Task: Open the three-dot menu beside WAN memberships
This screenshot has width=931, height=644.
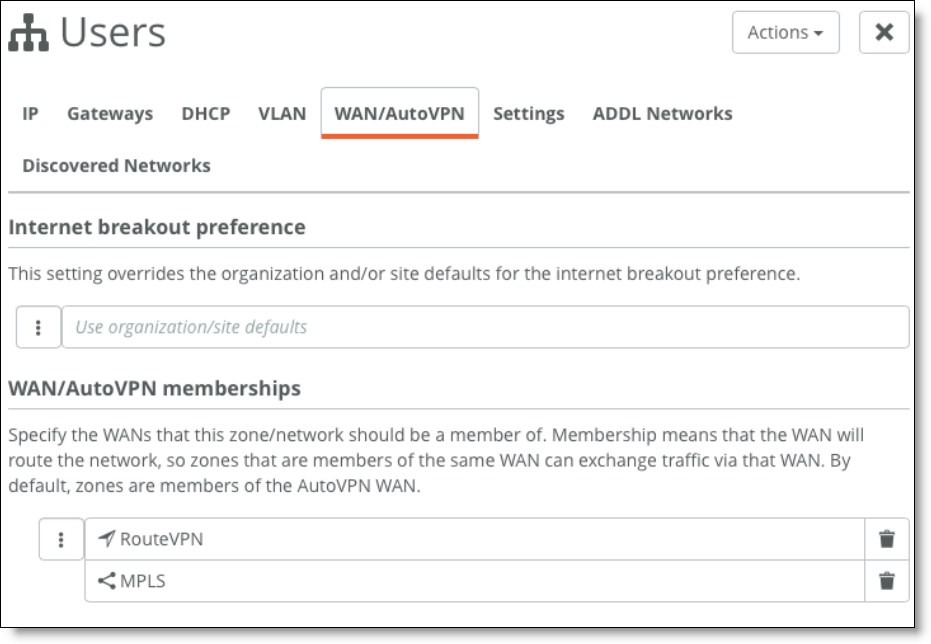Action: (x=61, y=539)
